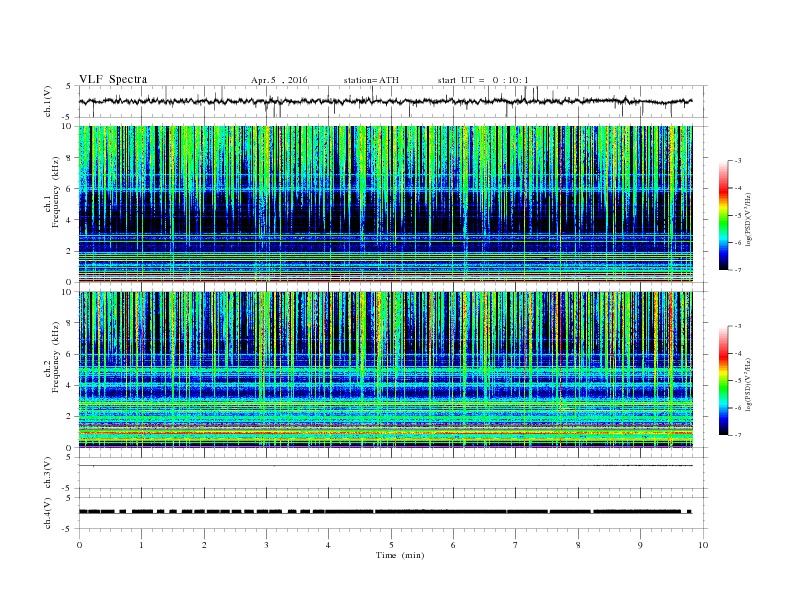Click the "ch.4(V)" axis label
The image size is (792, 612).
pyautogui.click(x=48, y=514)
